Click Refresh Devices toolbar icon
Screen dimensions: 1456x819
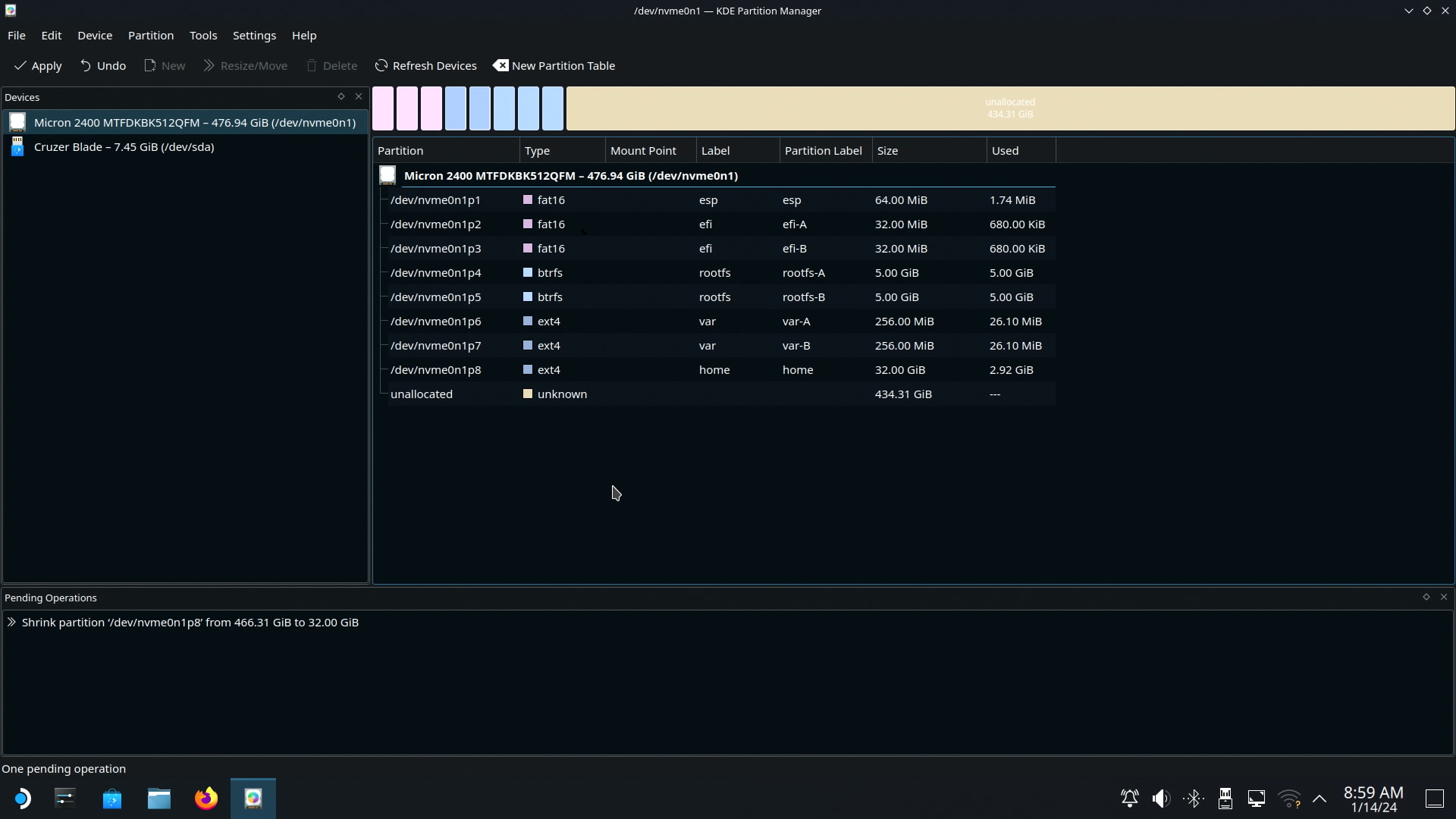tap(381, 66)
